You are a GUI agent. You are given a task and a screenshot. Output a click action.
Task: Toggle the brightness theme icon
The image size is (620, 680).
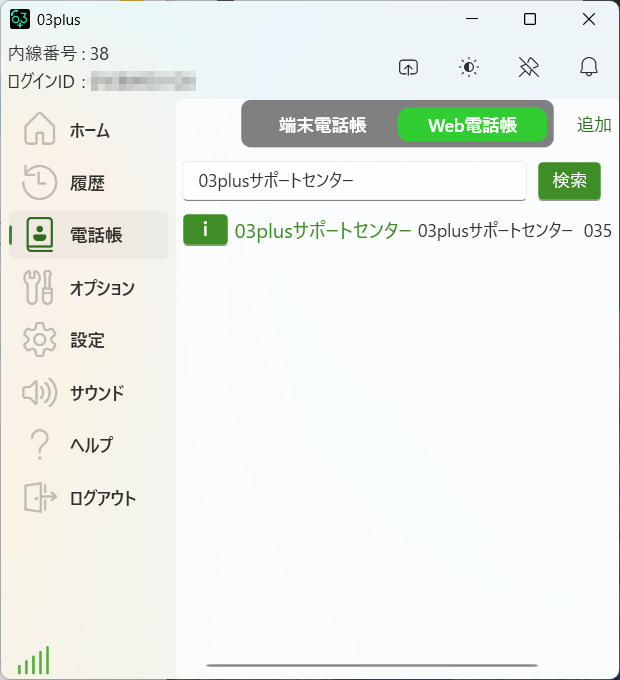click(x=469, y=67)
